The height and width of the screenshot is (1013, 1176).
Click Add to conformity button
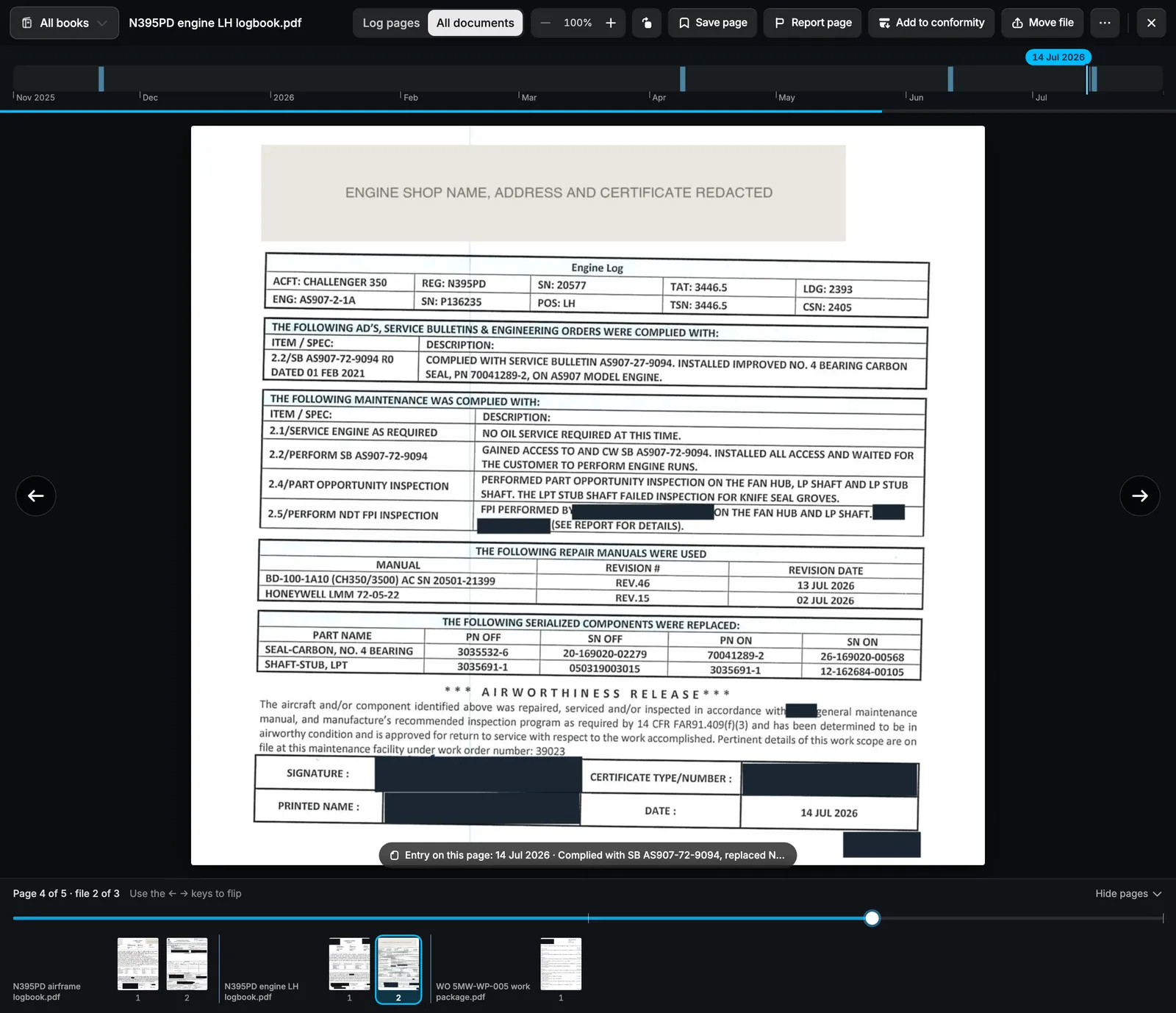point(931,23)
